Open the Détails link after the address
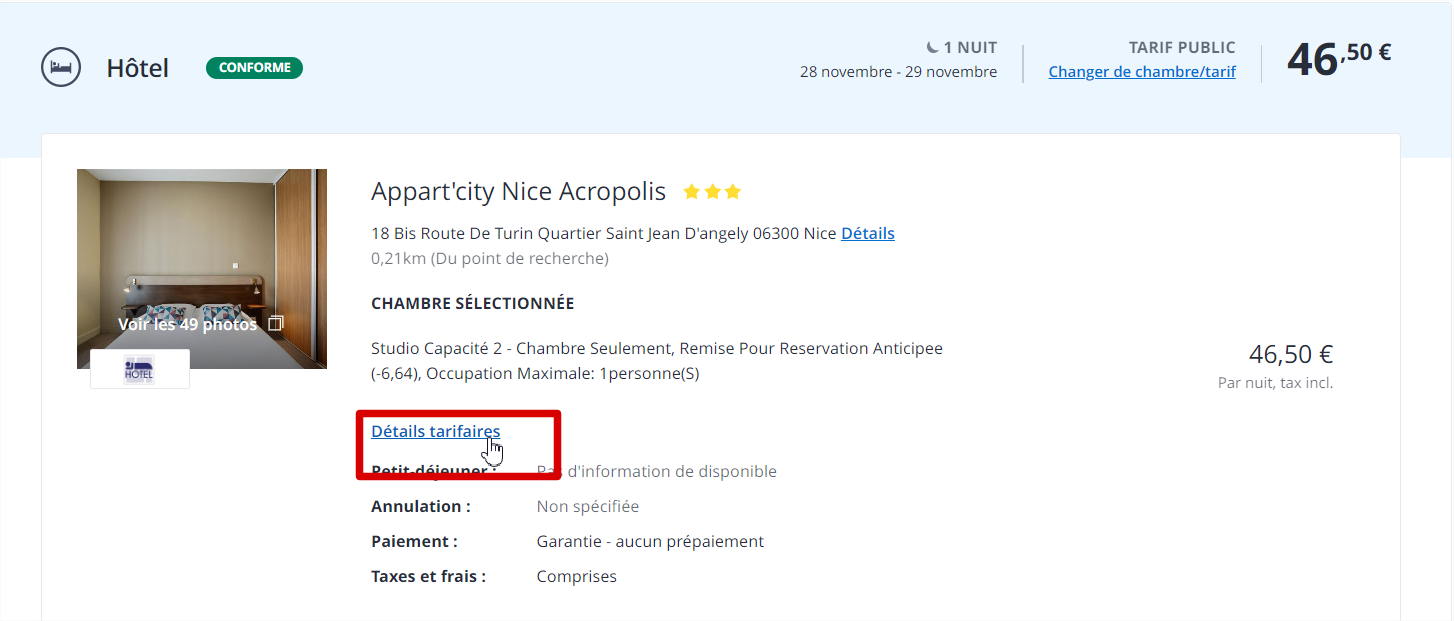The height and width of the screenshot is (621, 1454). [868, 233]
